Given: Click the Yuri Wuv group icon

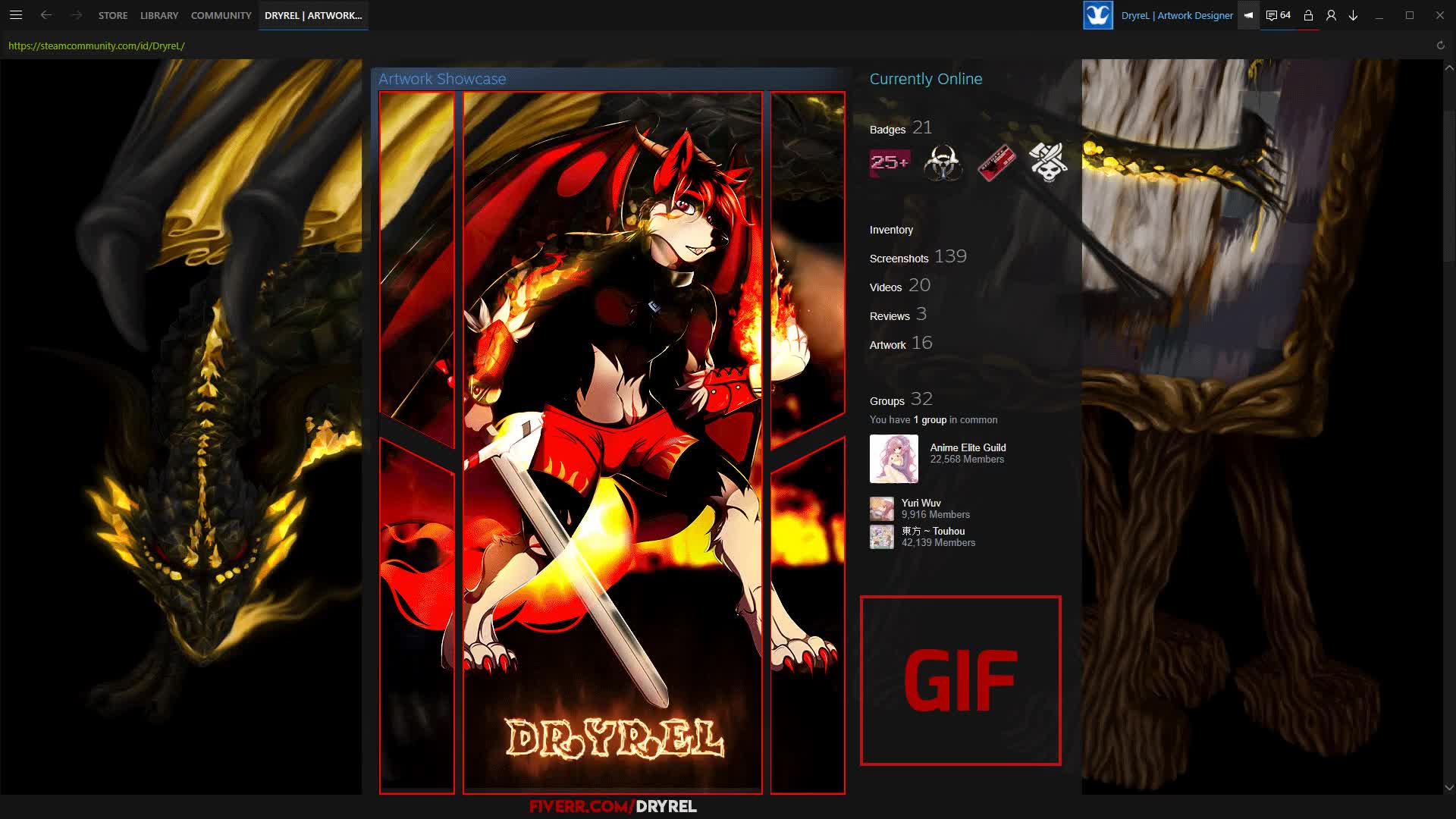Looking at the screenshot, I should (881, 508).
